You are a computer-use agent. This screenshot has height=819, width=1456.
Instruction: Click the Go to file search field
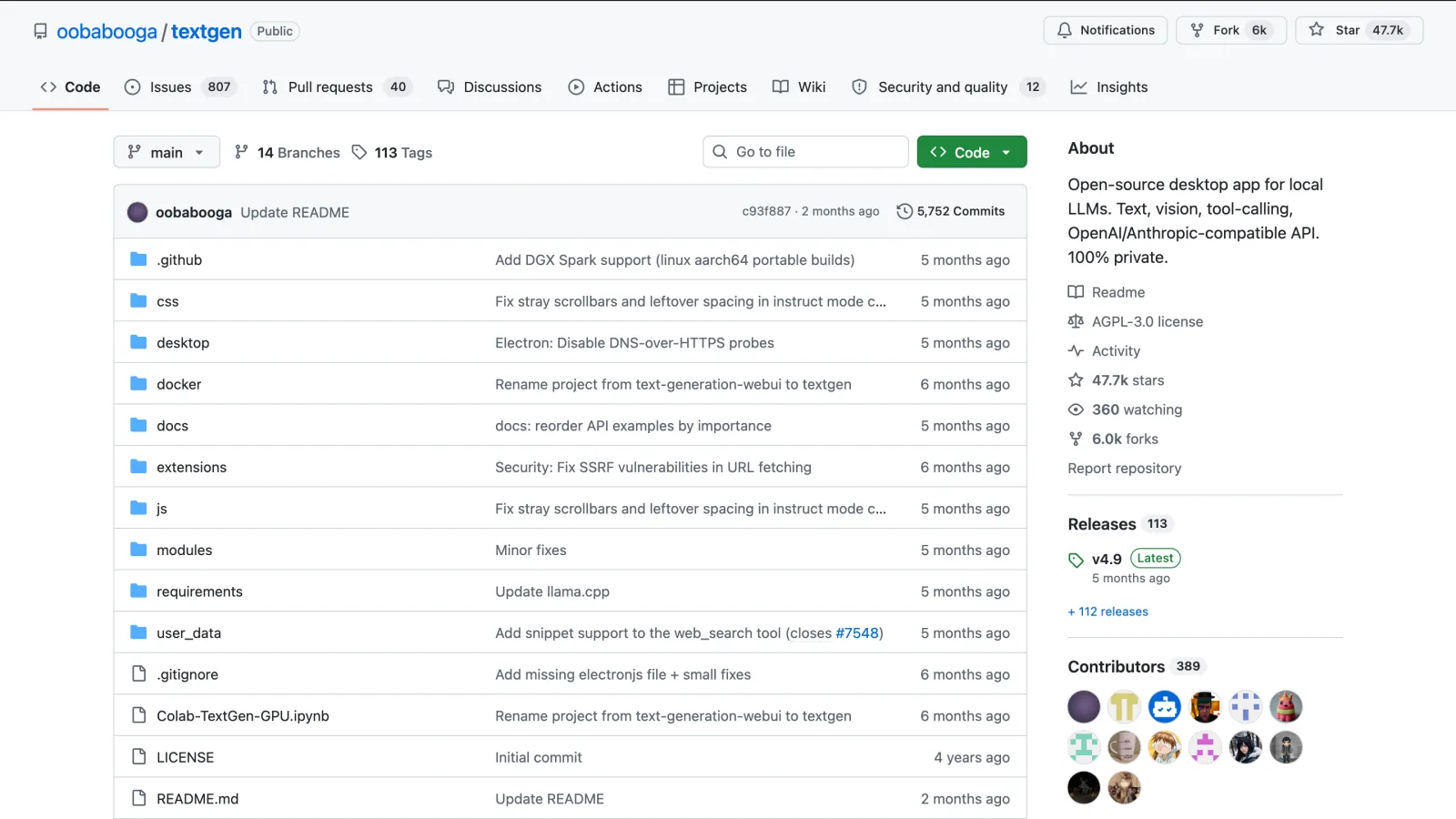[x=805, y=152]
